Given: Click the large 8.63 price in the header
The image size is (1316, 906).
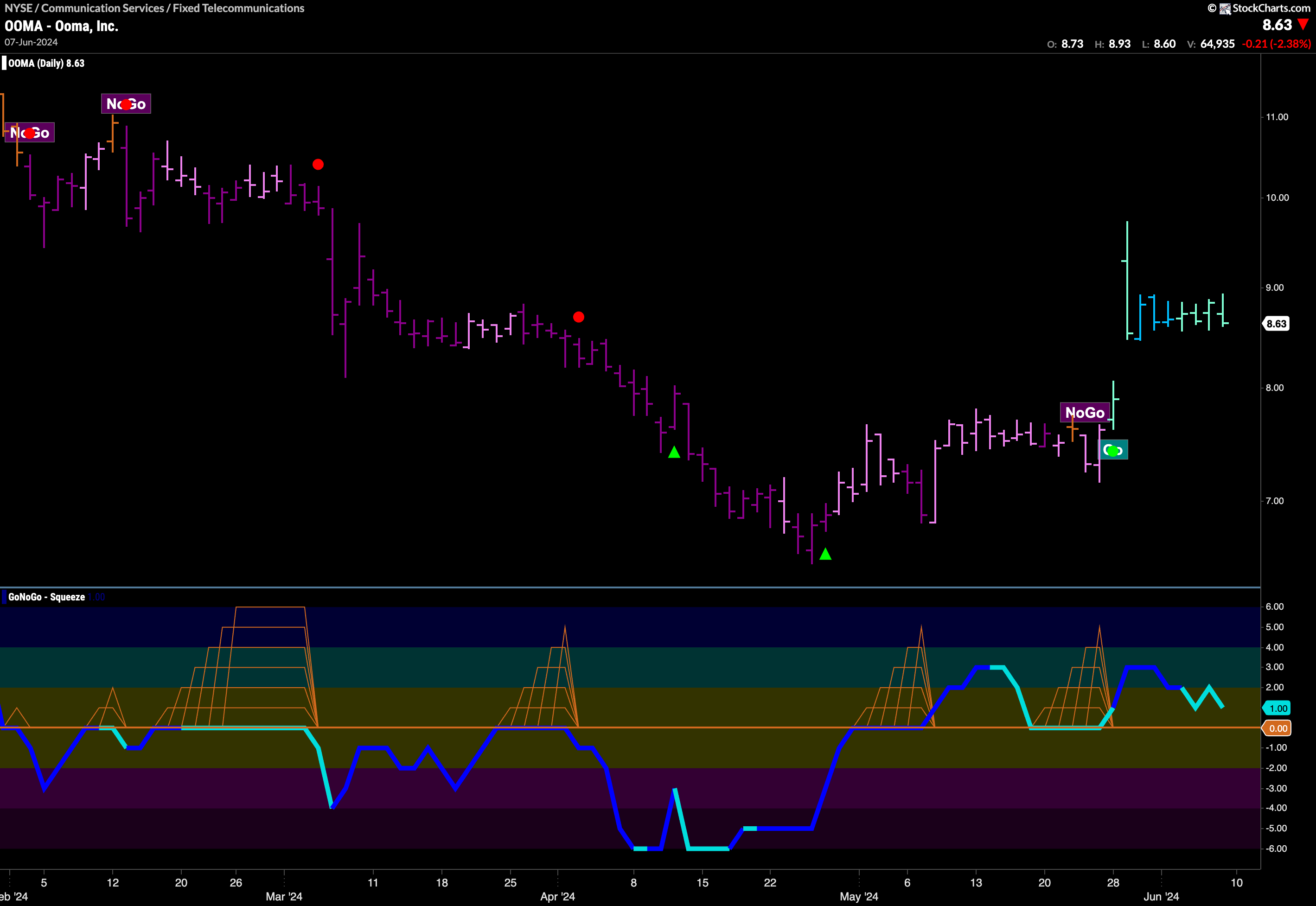Looking at the screenshot, I should coord(1277,25).
